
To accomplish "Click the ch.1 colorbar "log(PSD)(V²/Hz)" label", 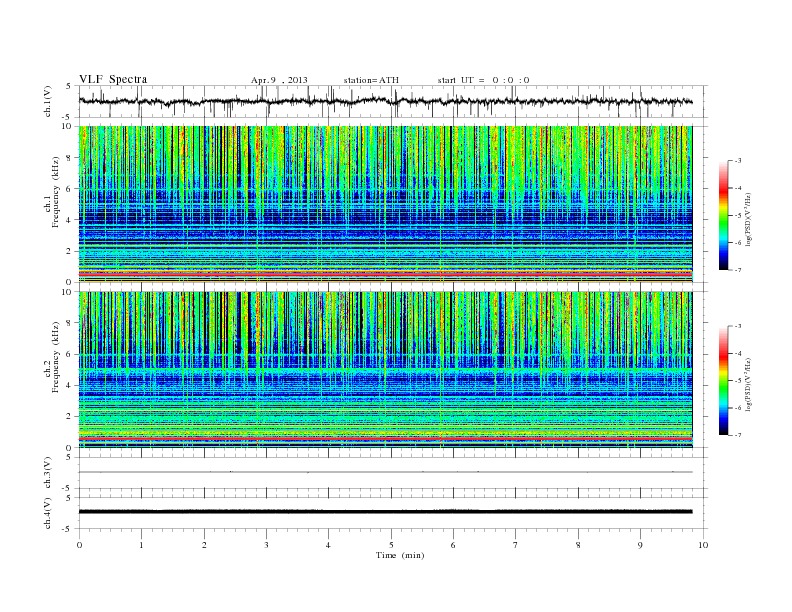I will point(748,218).
